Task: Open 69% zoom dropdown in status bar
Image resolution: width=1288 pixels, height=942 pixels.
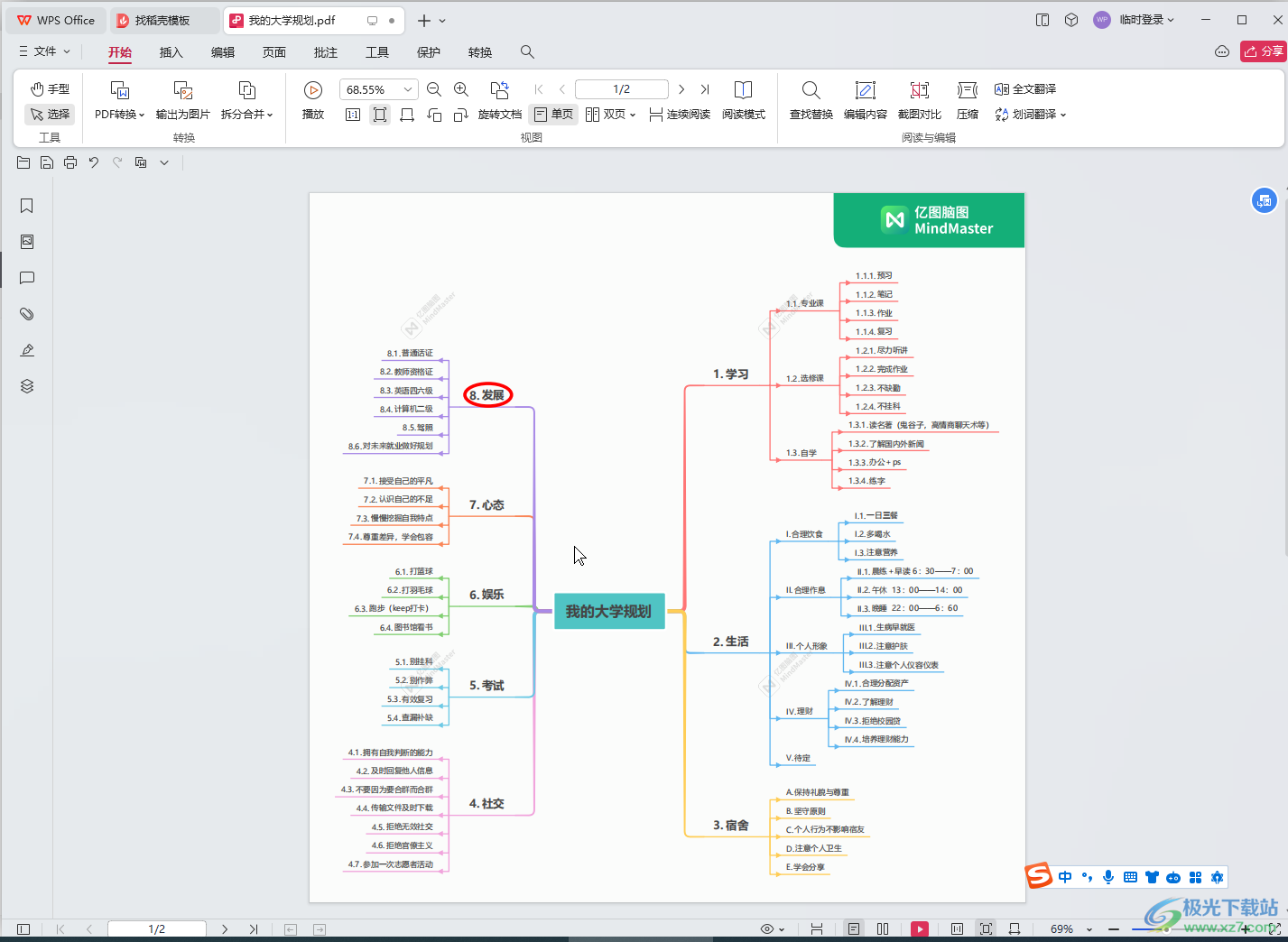Action: click(x=1070, y=928)
